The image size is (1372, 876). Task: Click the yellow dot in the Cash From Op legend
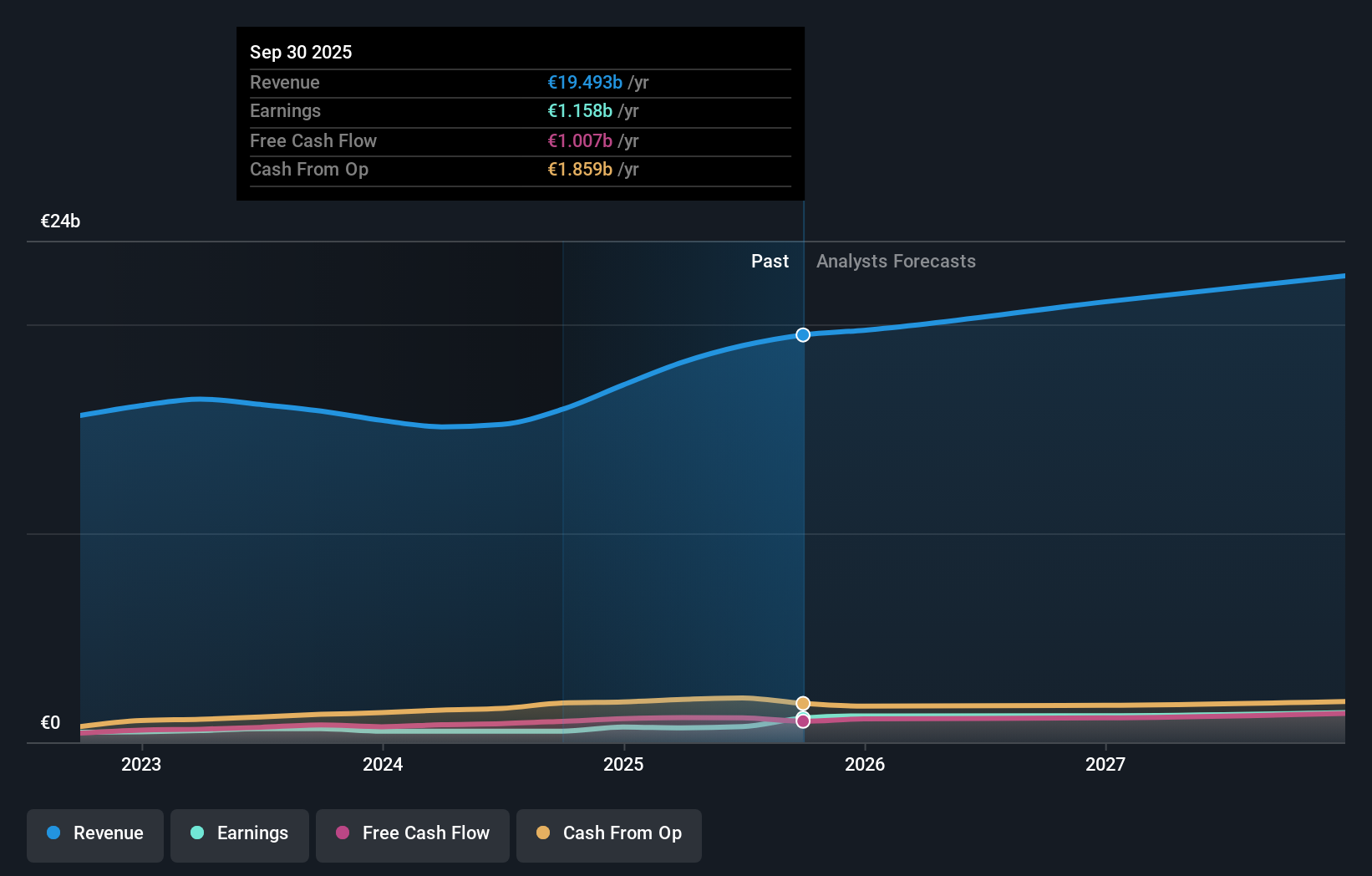pyautogui.click(x=543, y=833)
